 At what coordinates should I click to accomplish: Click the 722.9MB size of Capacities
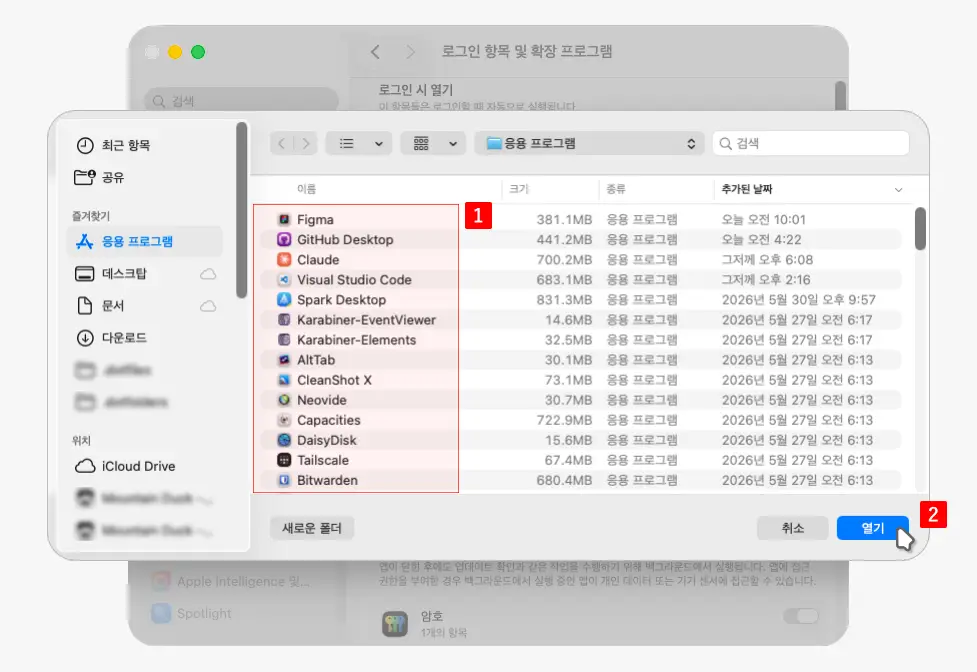tap(564, 420)
